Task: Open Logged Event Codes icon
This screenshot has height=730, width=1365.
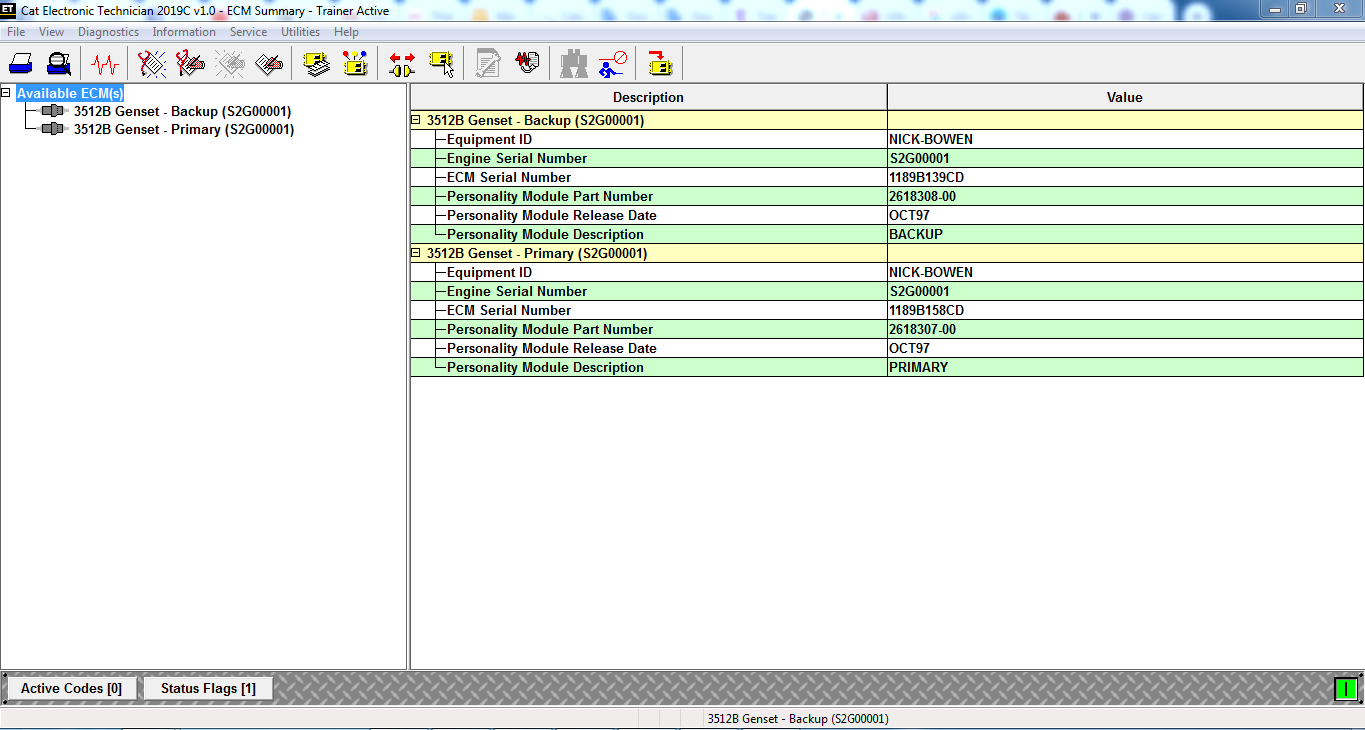Action: tap(268, 64)
